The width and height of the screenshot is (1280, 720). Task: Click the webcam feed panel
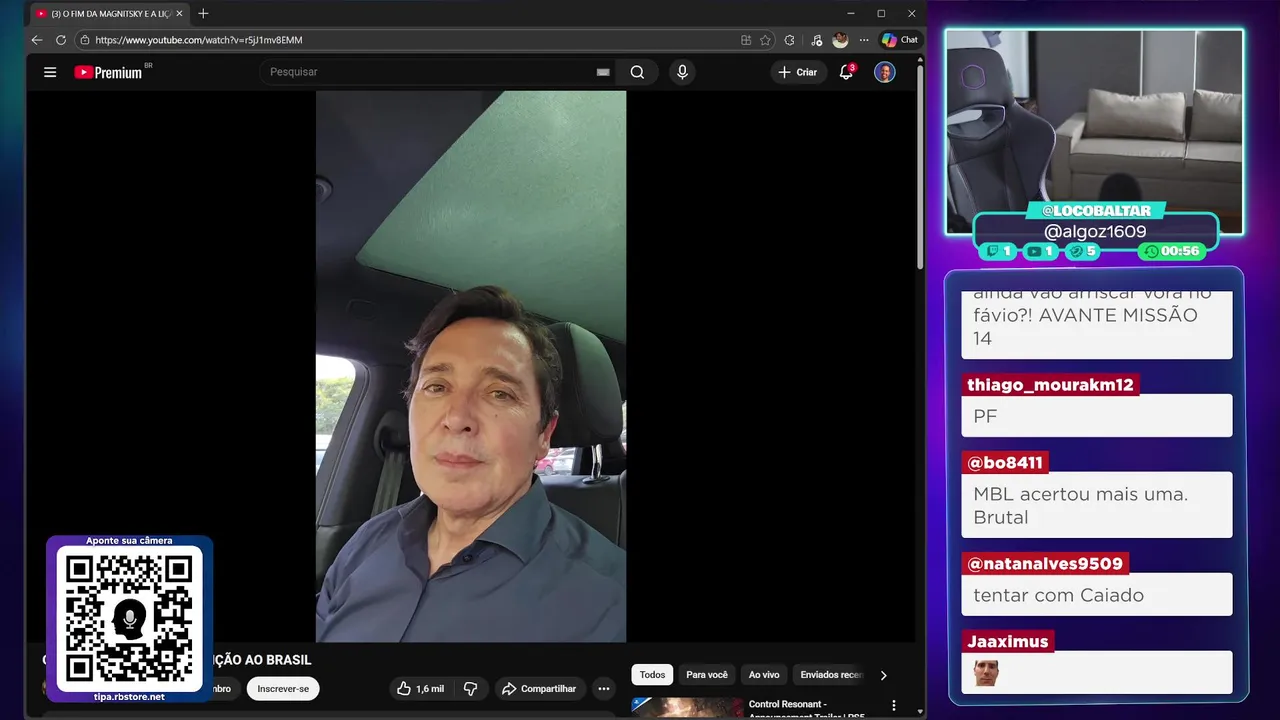click(x=1095, y=132)
